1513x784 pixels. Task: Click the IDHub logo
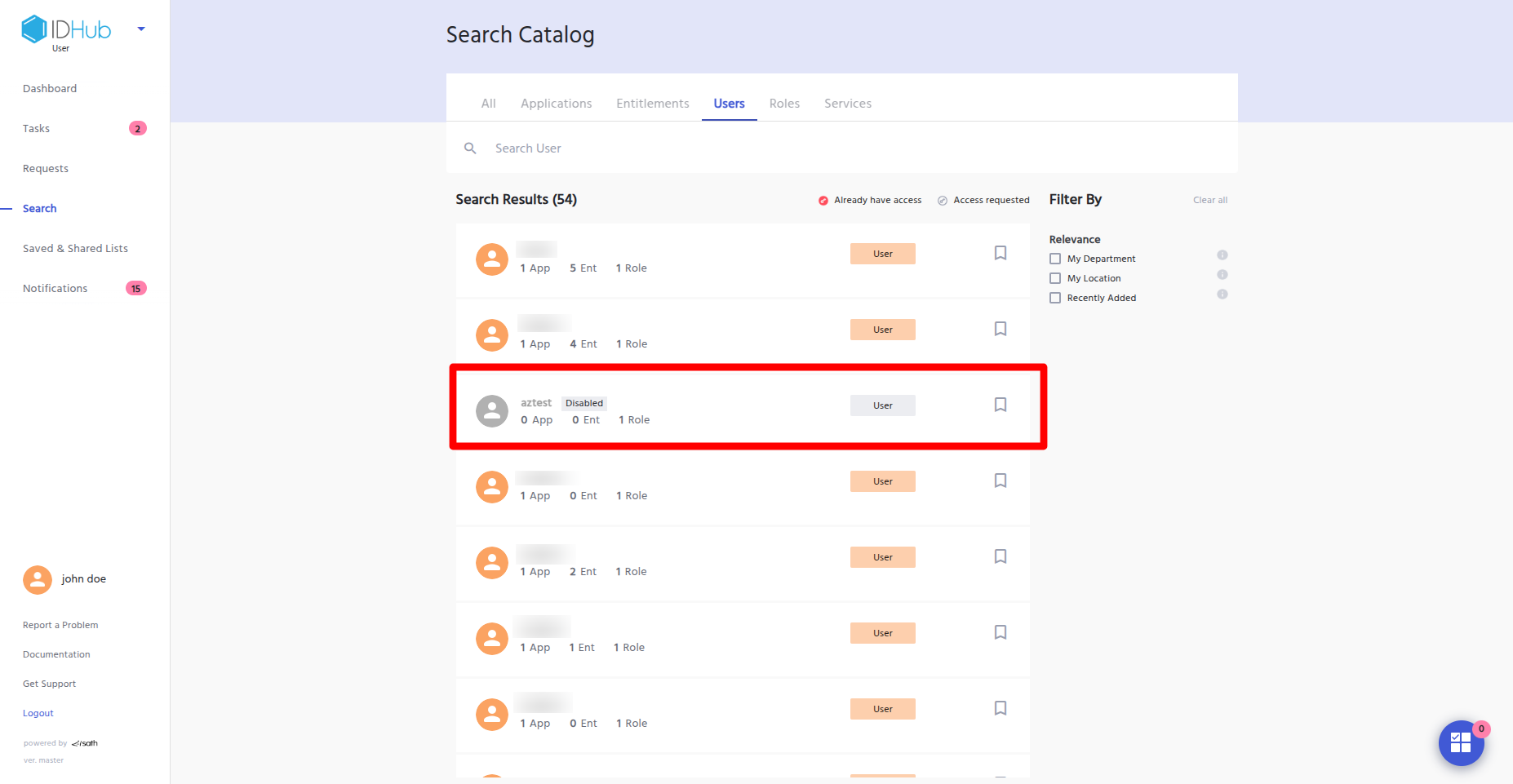click(66, 30)
